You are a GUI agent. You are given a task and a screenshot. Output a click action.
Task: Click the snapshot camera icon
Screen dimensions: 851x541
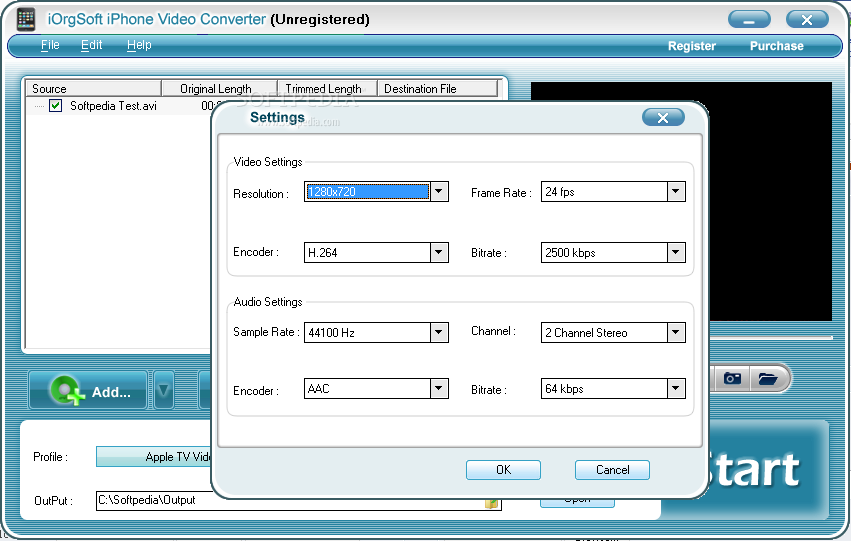click(x=732, y=378)
